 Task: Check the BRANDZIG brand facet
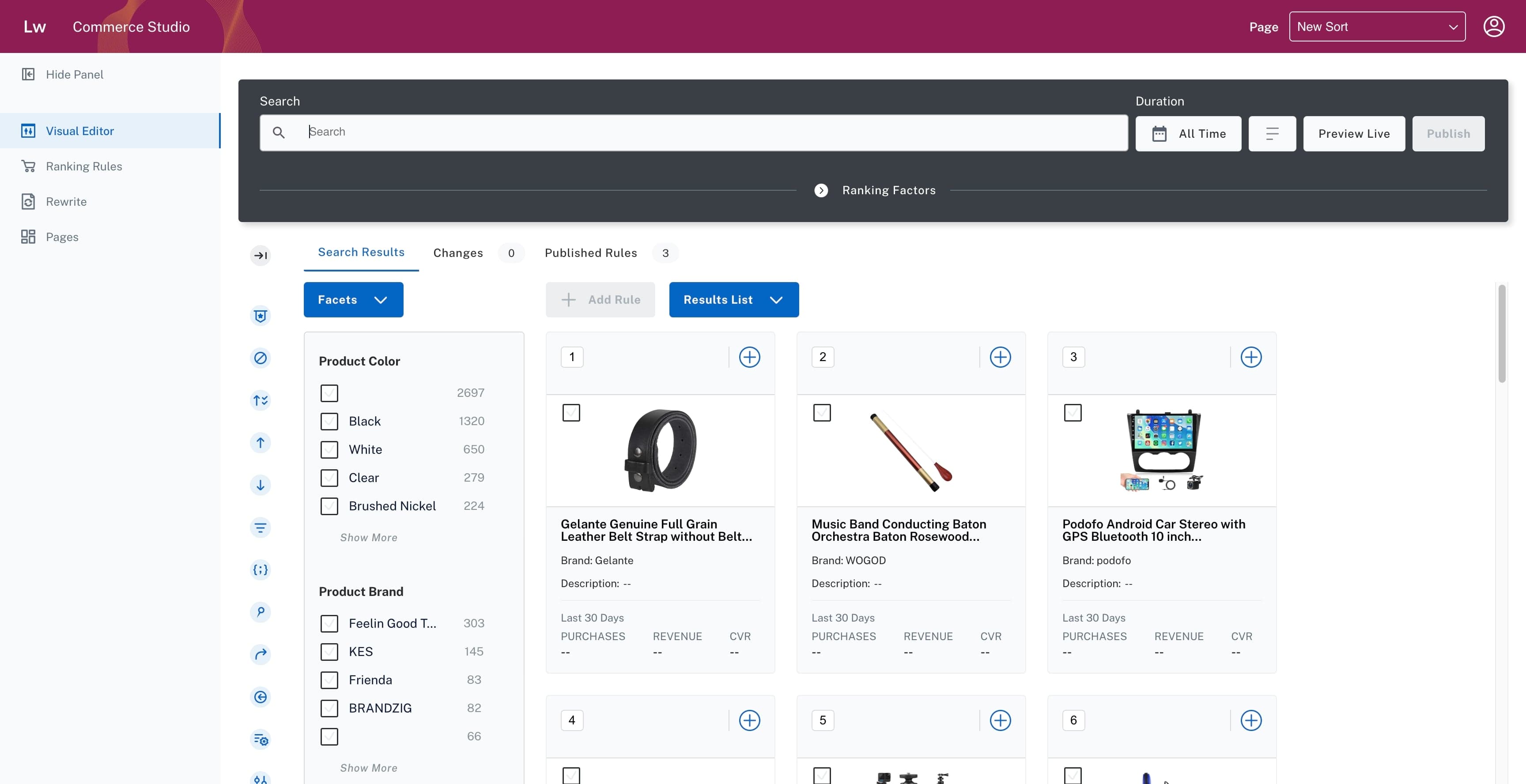329,708
